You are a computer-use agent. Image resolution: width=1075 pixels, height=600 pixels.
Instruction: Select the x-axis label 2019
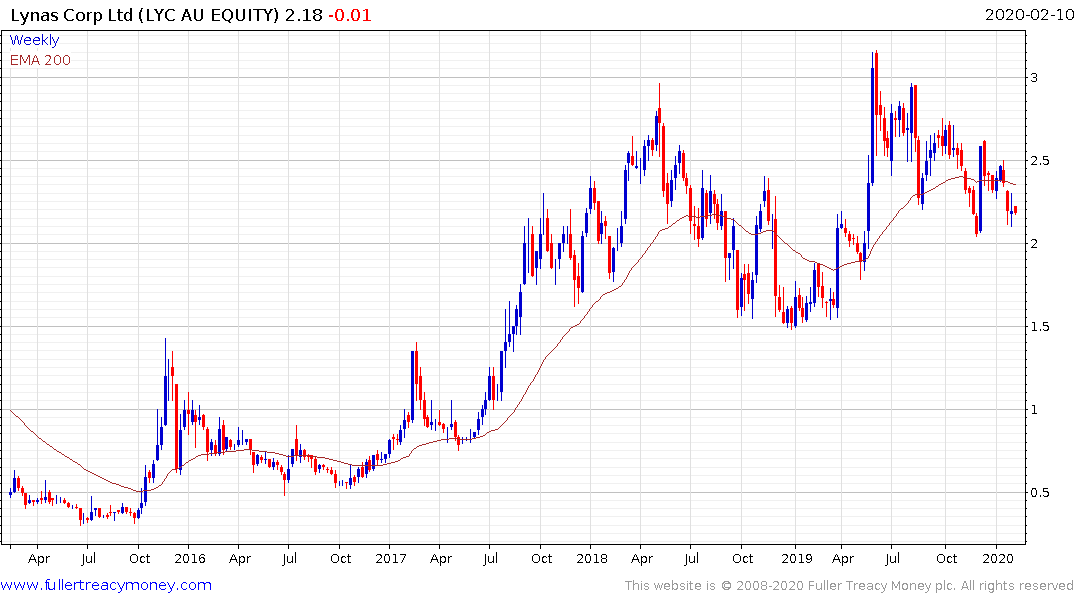point(797,558)
